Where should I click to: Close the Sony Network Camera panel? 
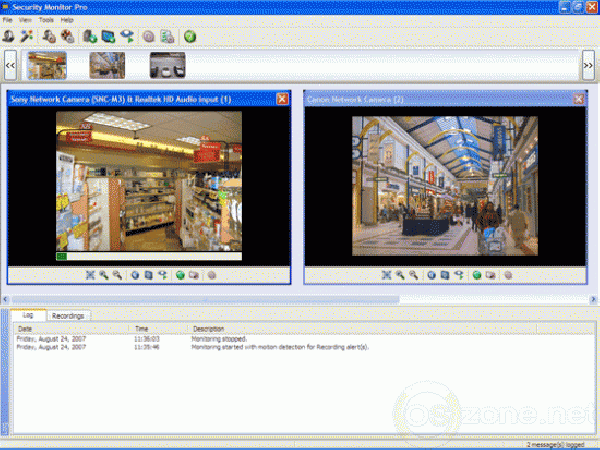(x=282, y=99)
